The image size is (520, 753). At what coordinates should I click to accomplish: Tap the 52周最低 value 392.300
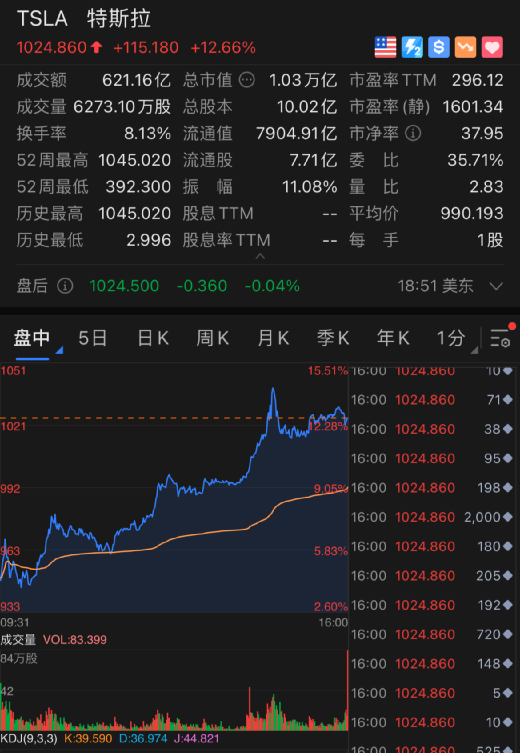tap(138, 186)
